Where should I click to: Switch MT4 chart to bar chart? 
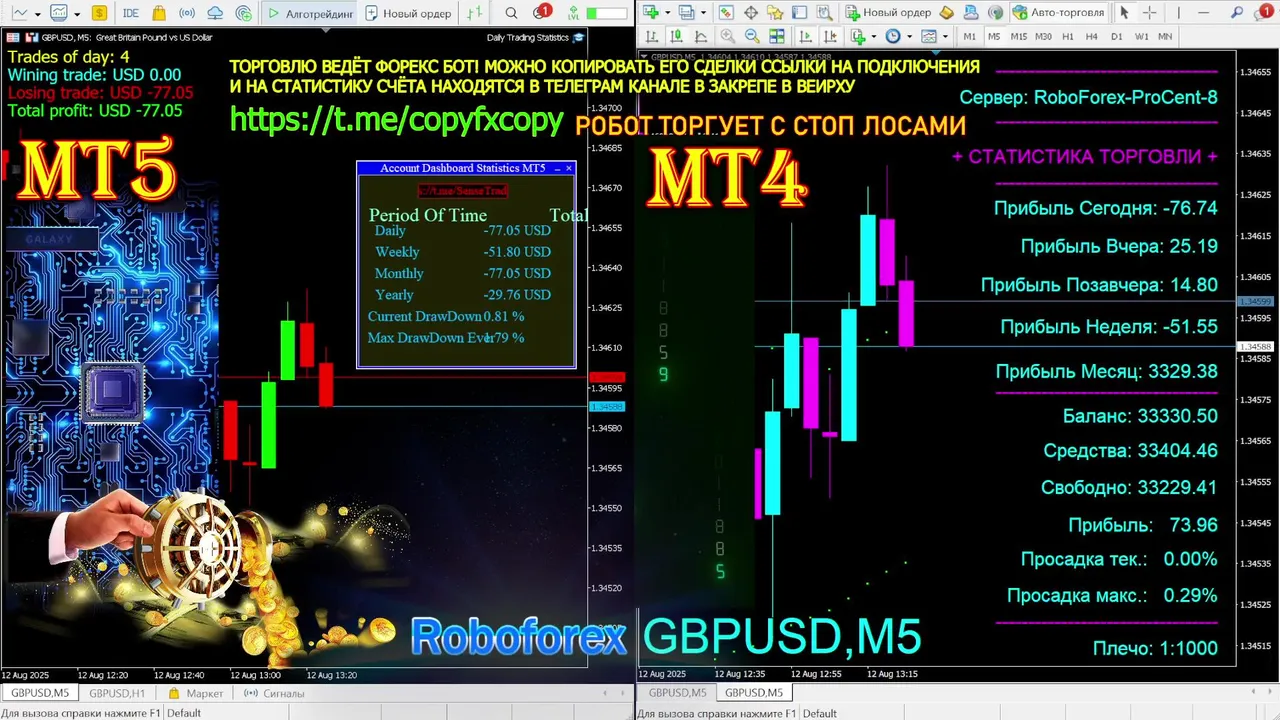click(652, 36)
